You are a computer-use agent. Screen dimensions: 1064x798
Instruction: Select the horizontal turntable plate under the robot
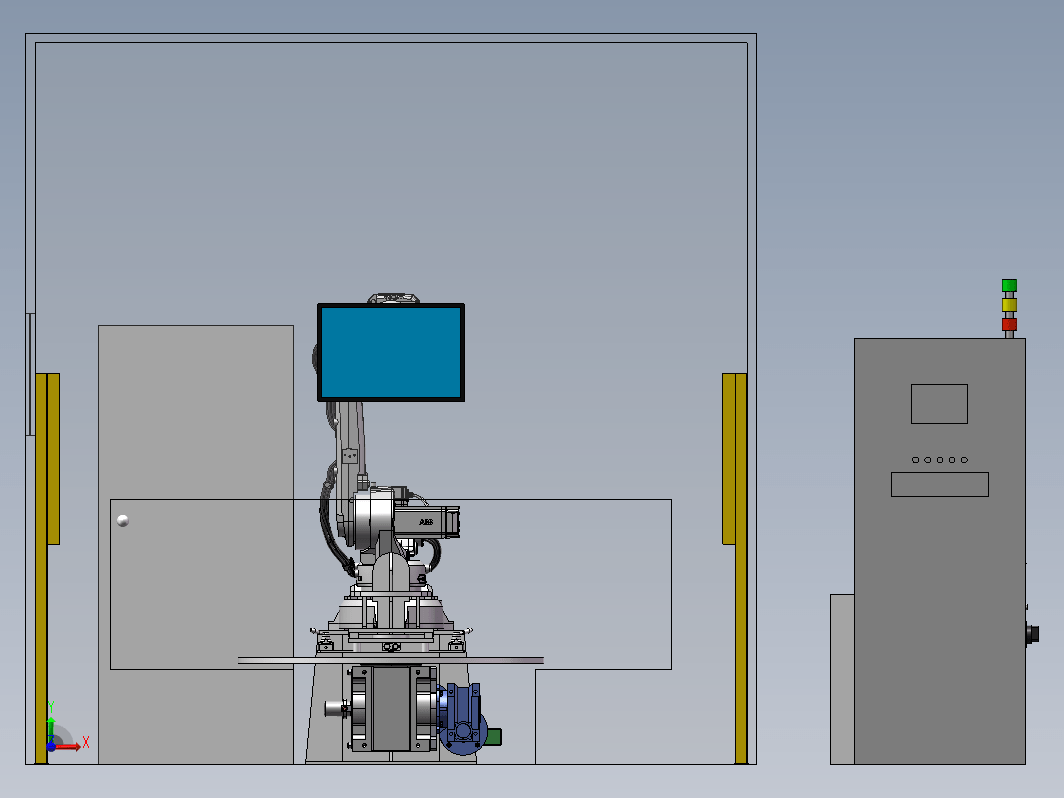tap(391, 660)
